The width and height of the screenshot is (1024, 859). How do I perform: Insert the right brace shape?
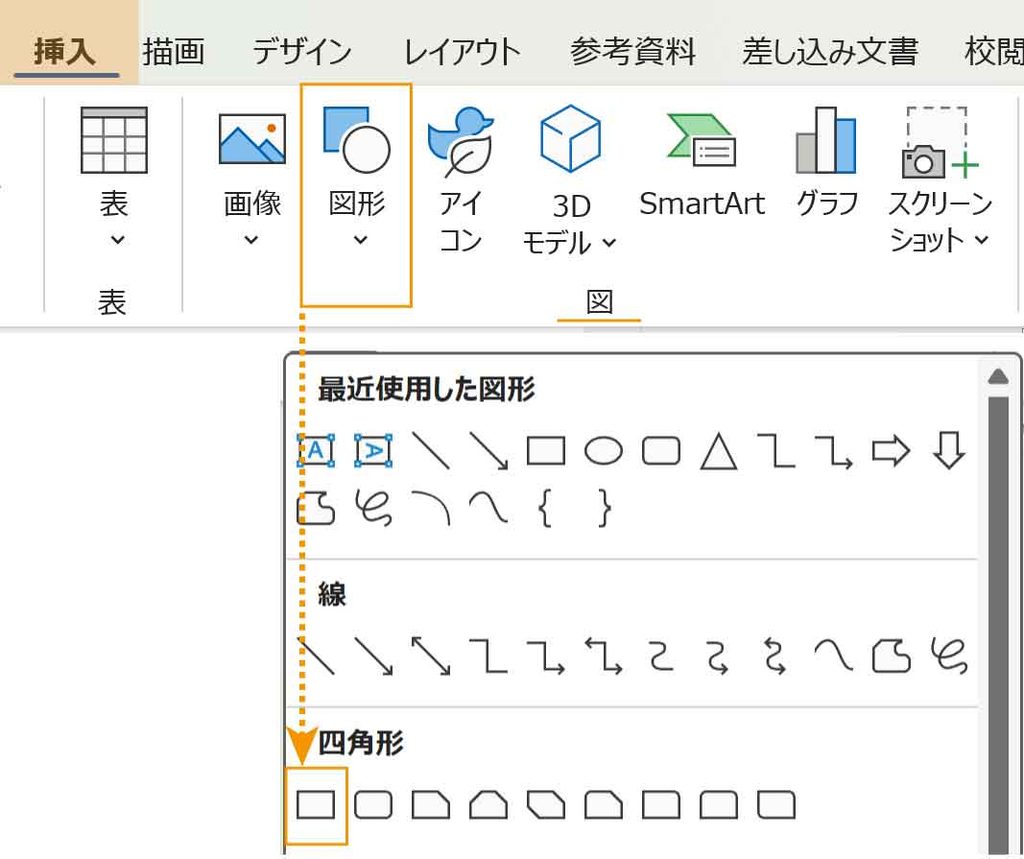605,509
